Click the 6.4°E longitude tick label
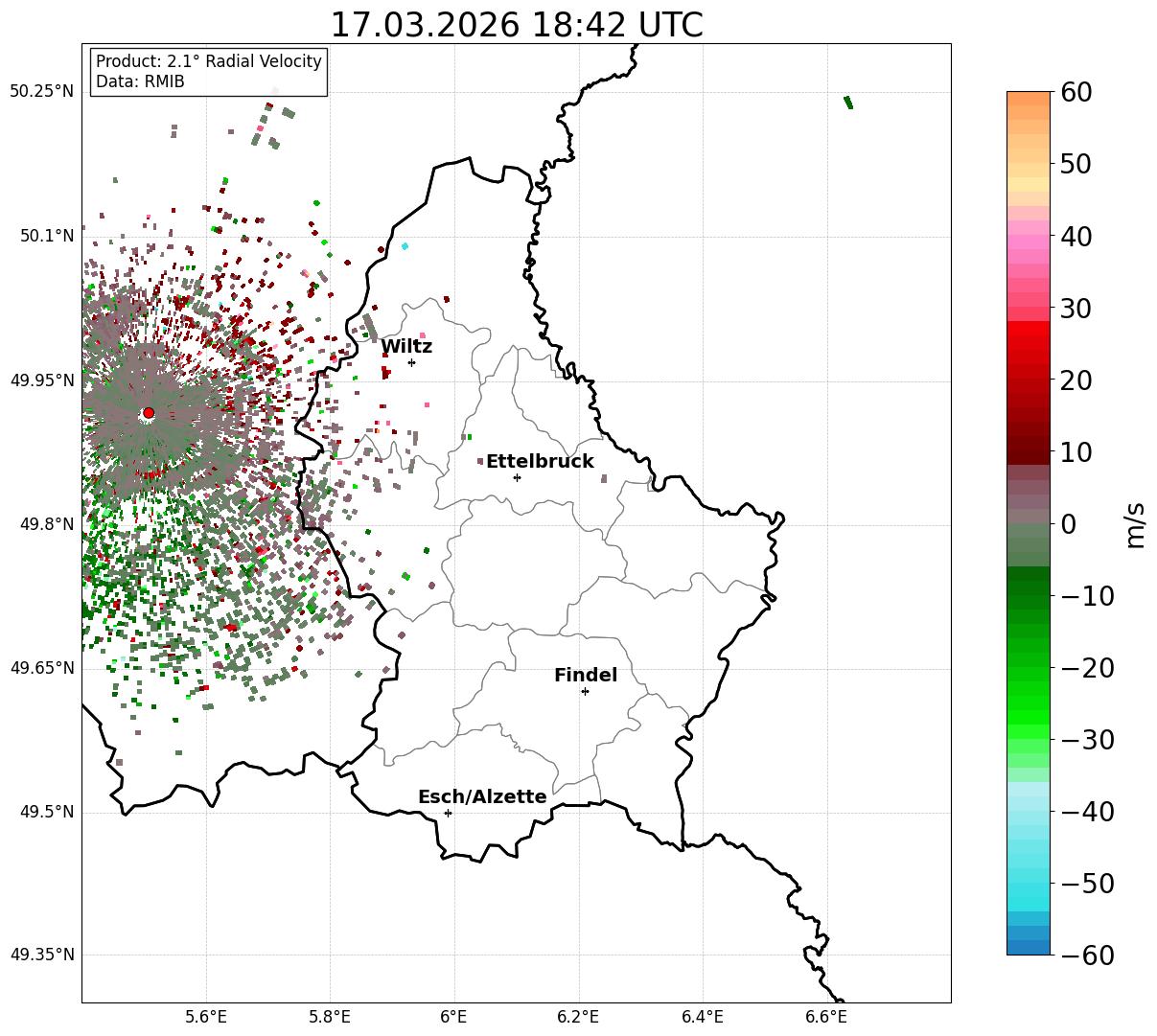The image size is (1157, 1036). pos(703,1017)
